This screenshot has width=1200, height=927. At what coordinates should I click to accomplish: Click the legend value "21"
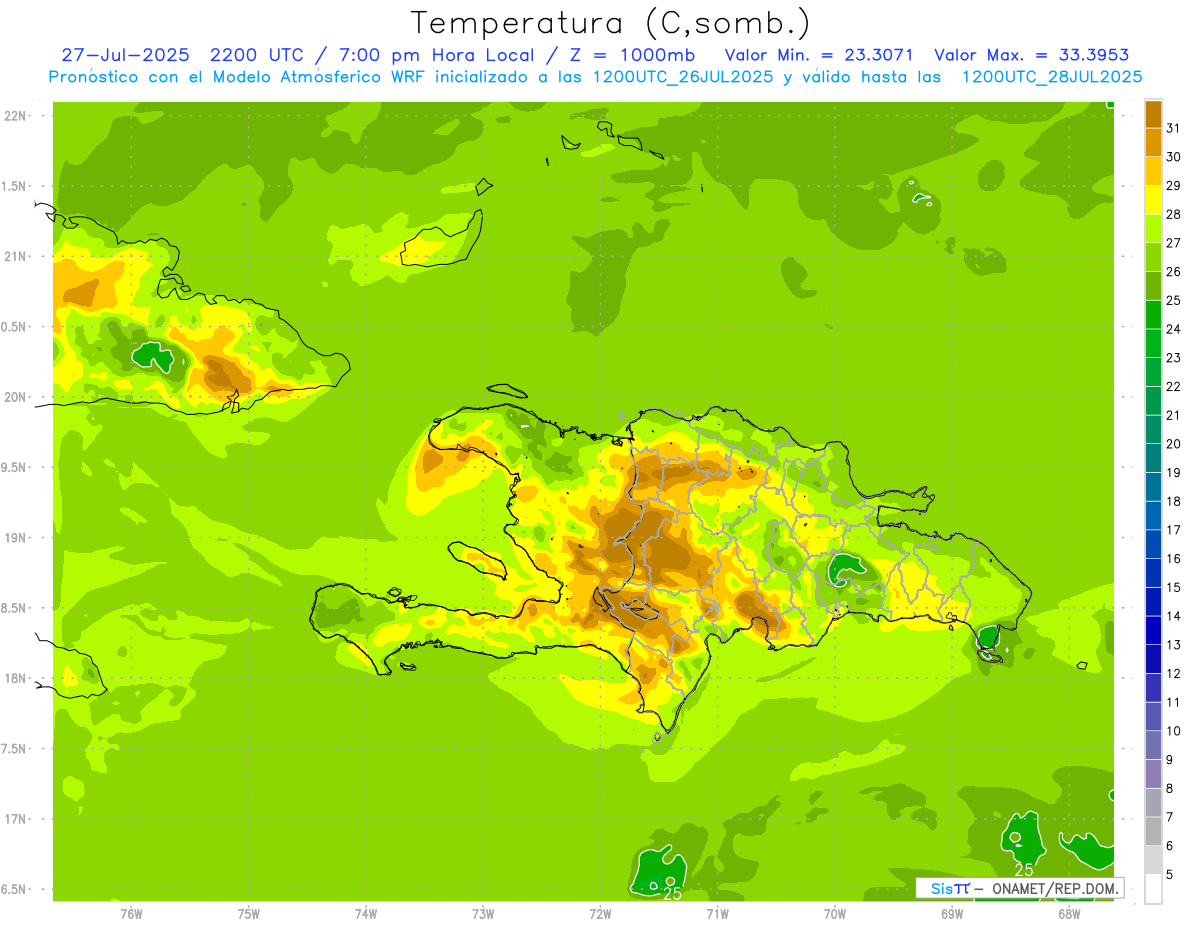click(x=1173, y=415)
